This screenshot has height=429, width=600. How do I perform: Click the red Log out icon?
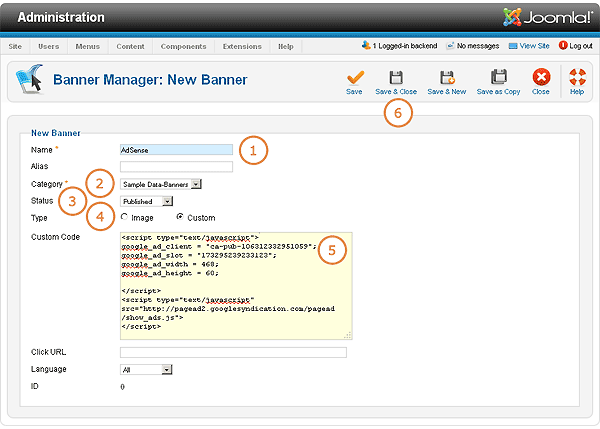563,46
